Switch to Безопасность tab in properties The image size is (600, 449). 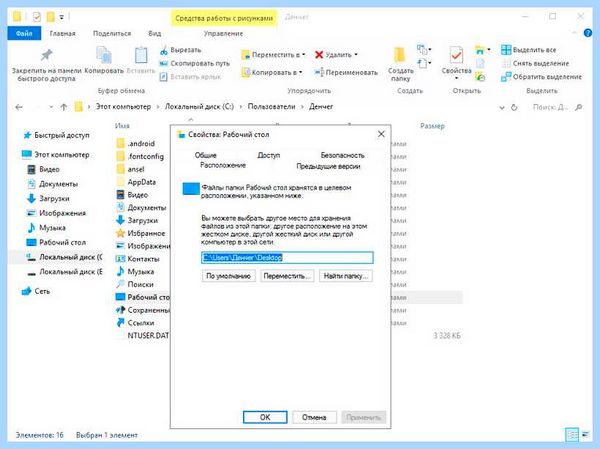(342, 155)
